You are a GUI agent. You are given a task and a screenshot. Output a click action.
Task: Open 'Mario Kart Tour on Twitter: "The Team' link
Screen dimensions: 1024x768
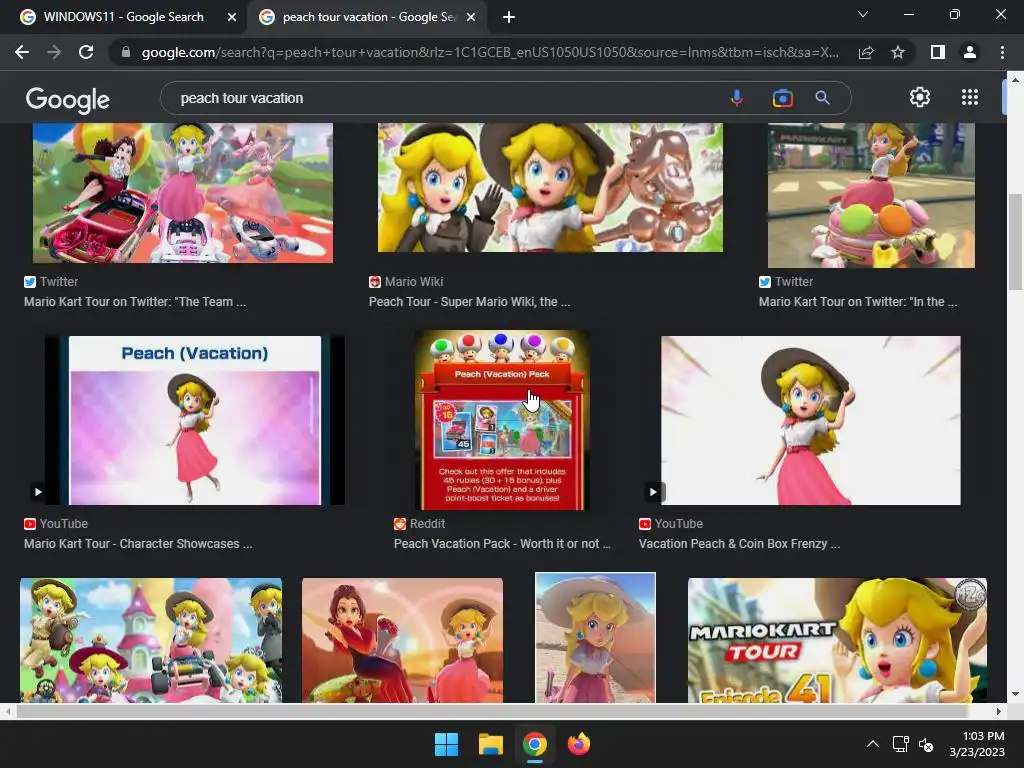[135, 302]
